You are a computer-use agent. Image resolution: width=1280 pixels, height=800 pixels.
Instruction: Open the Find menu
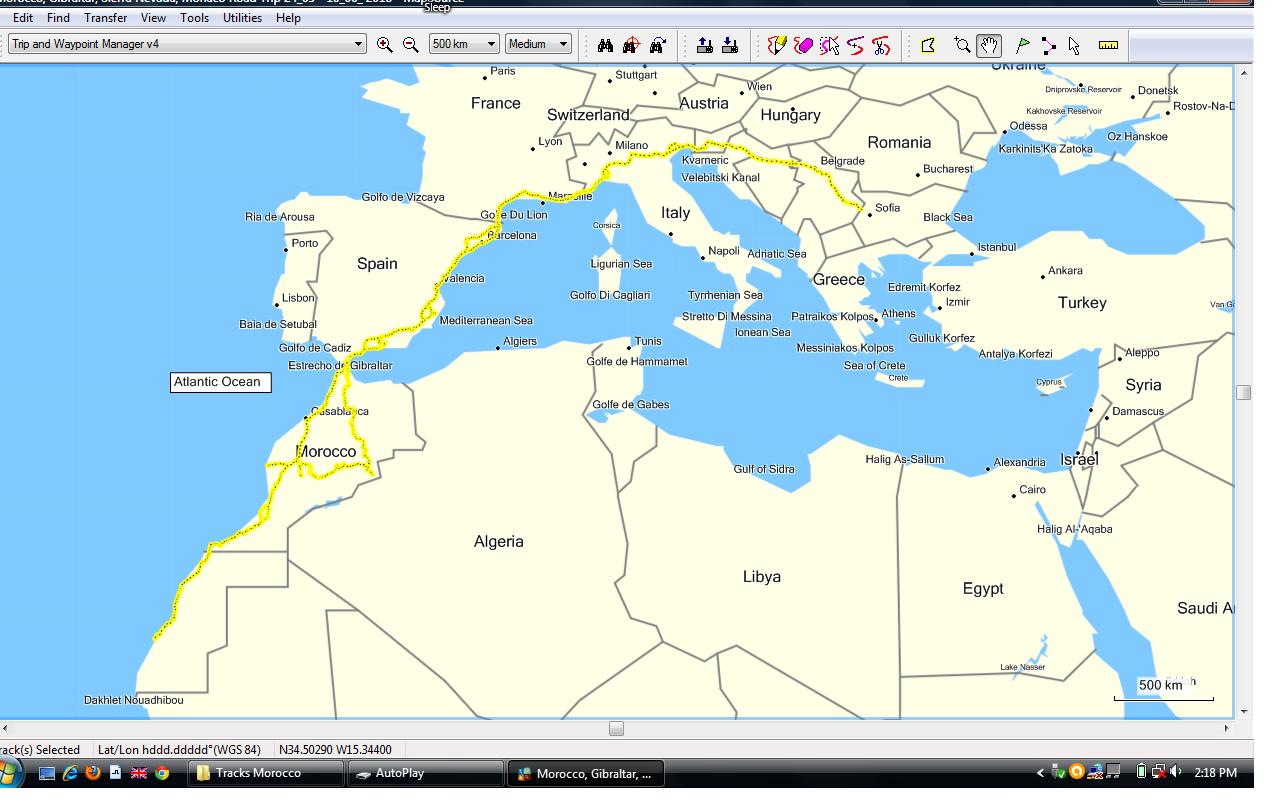click(x=58, y=18)
